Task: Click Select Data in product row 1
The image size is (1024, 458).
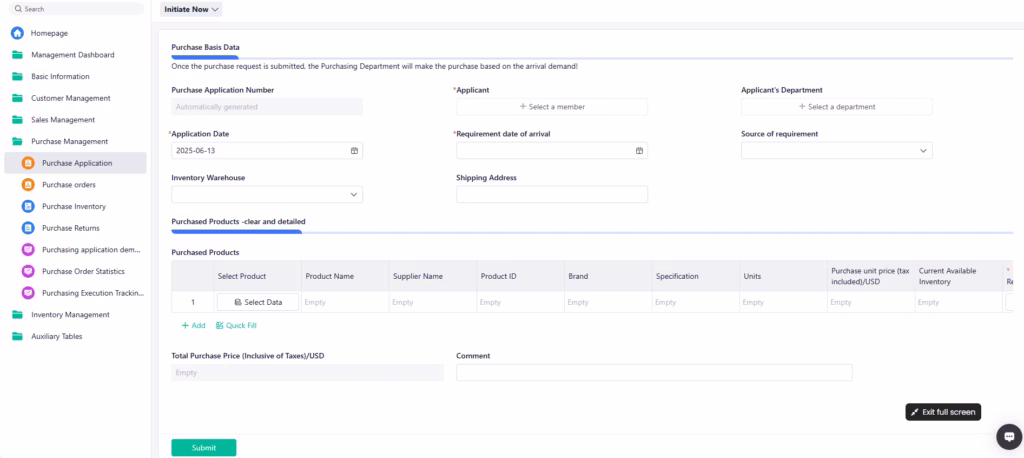Action: click(x=257, y=302)
